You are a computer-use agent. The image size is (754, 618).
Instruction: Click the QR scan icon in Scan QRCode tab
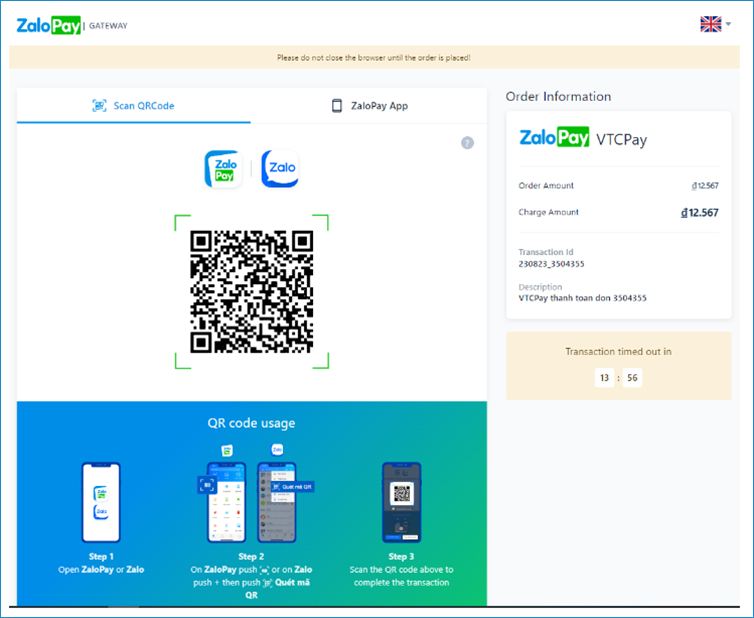pos(100,106)
